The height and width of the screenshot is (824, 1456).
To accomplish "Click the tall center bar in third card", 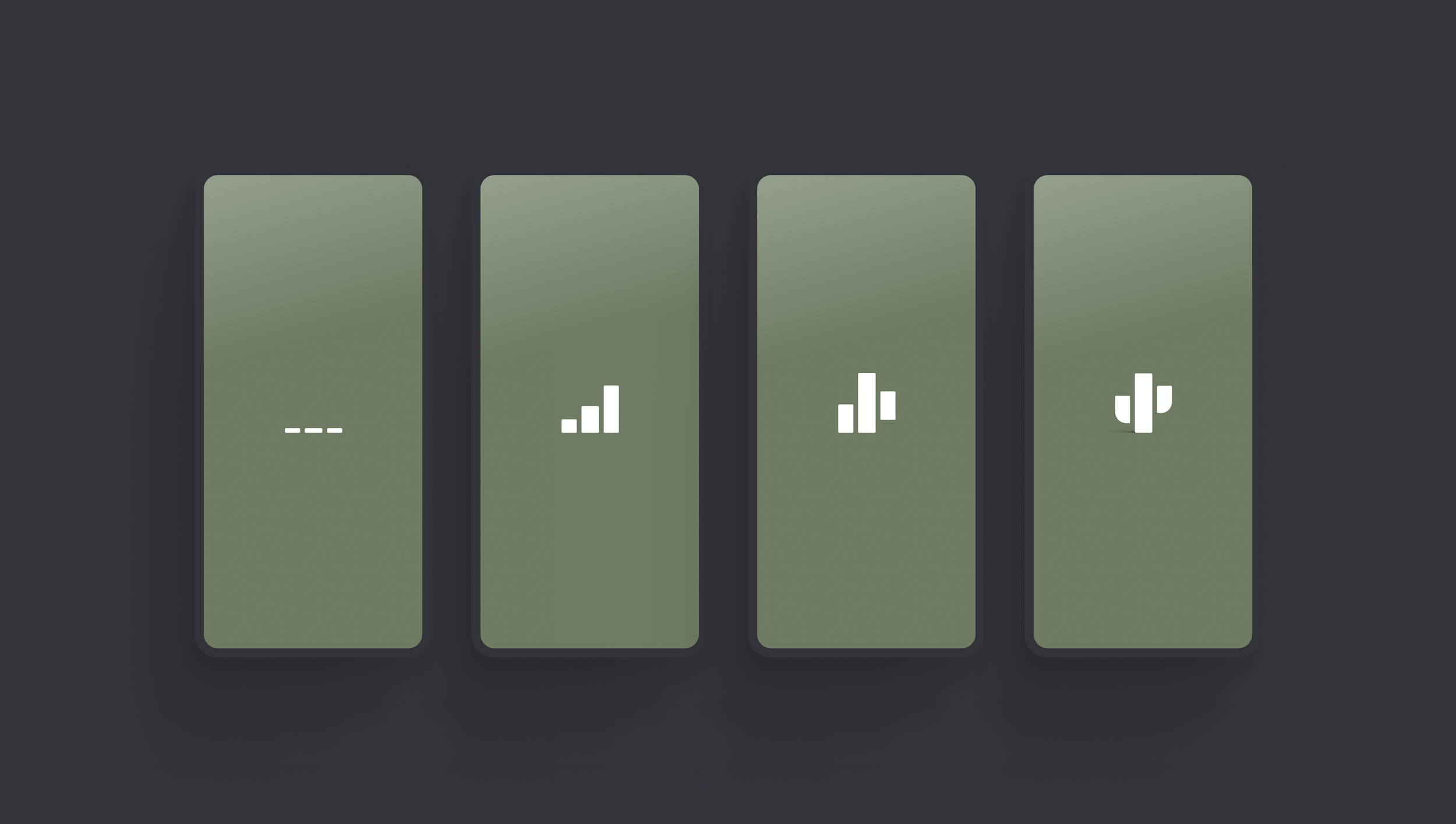I will [867, 403].
